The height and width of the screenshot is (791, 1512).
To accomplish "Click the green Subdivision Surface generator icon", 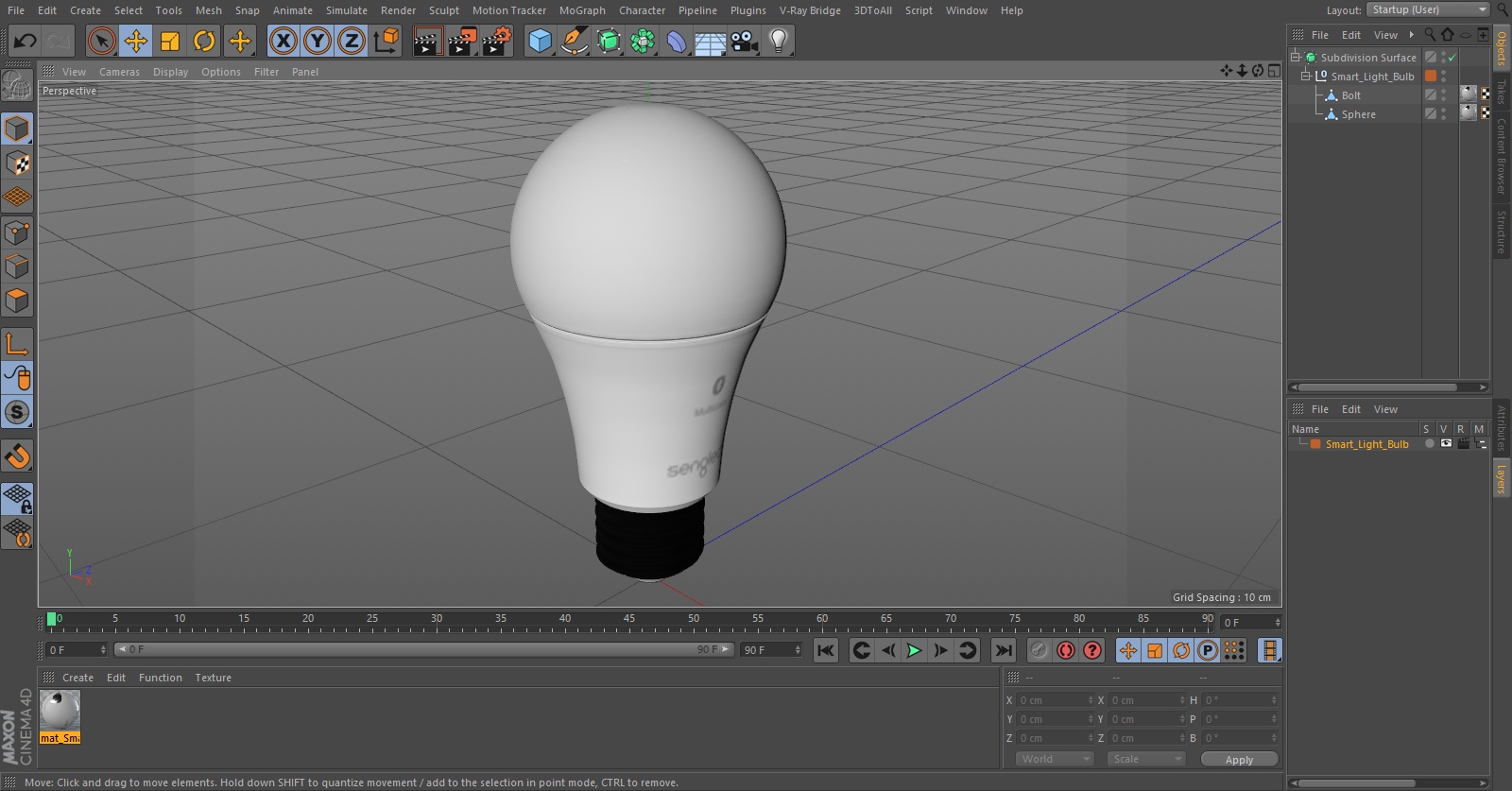I will 609,41.
